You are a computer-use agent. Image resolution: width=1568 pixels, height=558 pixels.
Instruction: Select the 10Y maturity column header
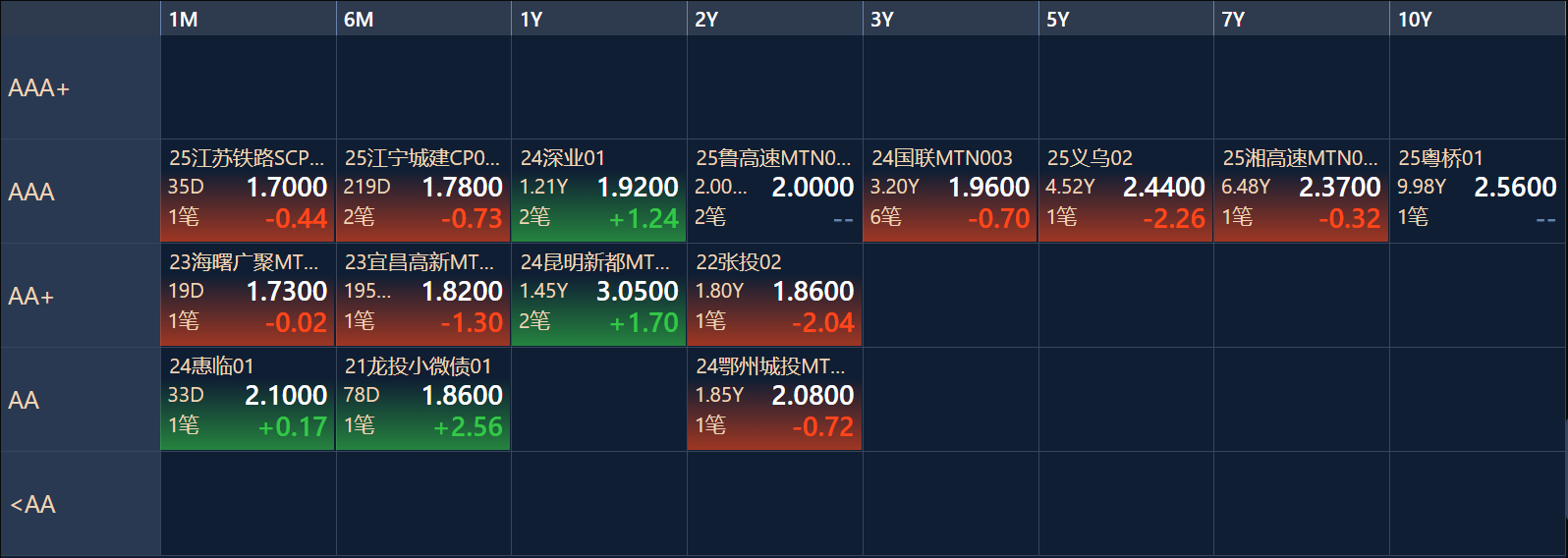coord(1477,19)
